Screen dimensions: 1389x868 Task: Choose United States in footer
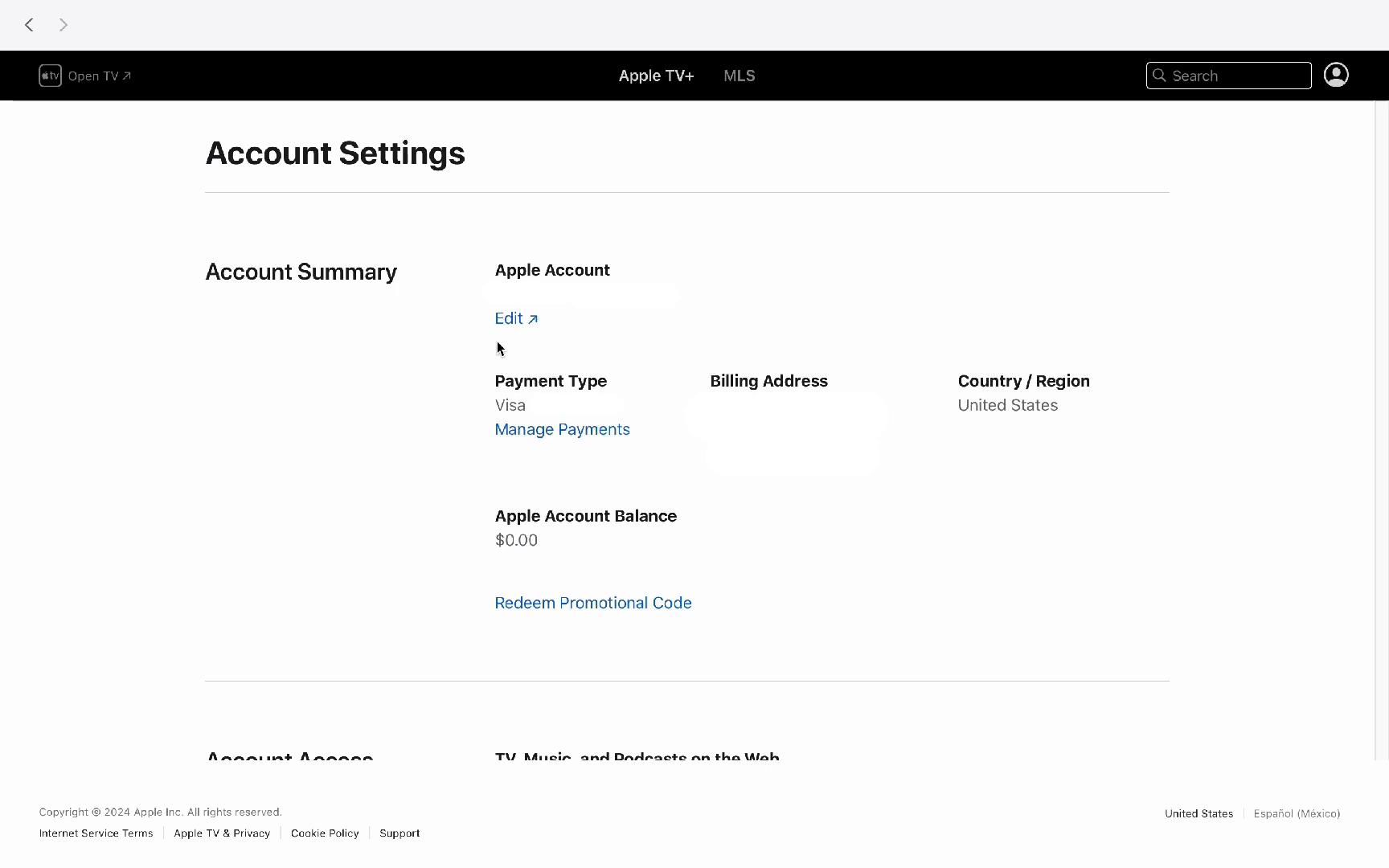point(1198,813)
